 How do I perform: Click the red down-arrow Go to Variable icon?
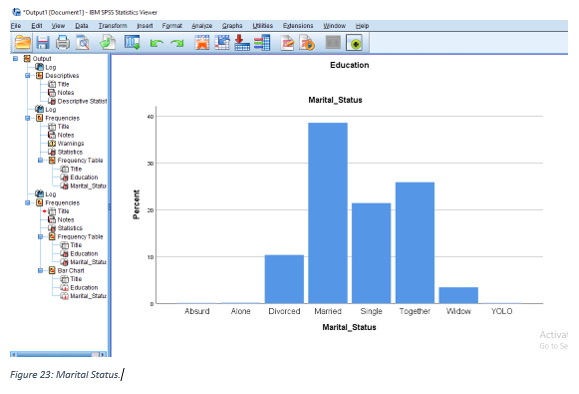[242, 43]
